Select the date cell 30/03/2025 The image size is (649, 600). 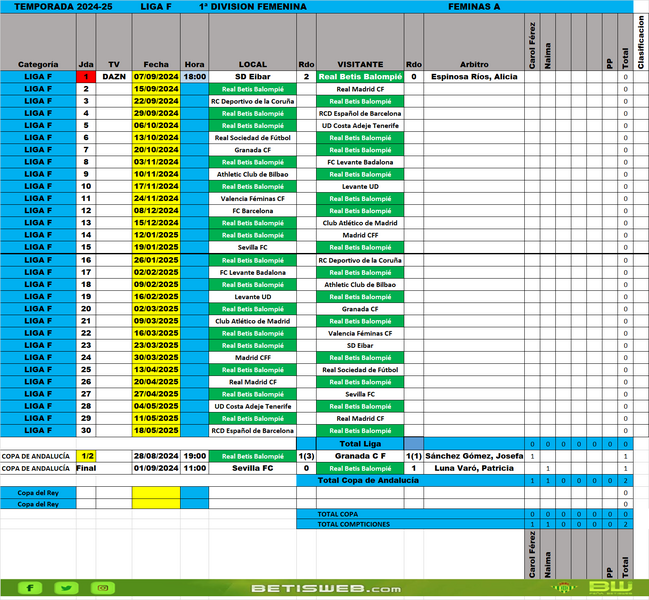156,358
